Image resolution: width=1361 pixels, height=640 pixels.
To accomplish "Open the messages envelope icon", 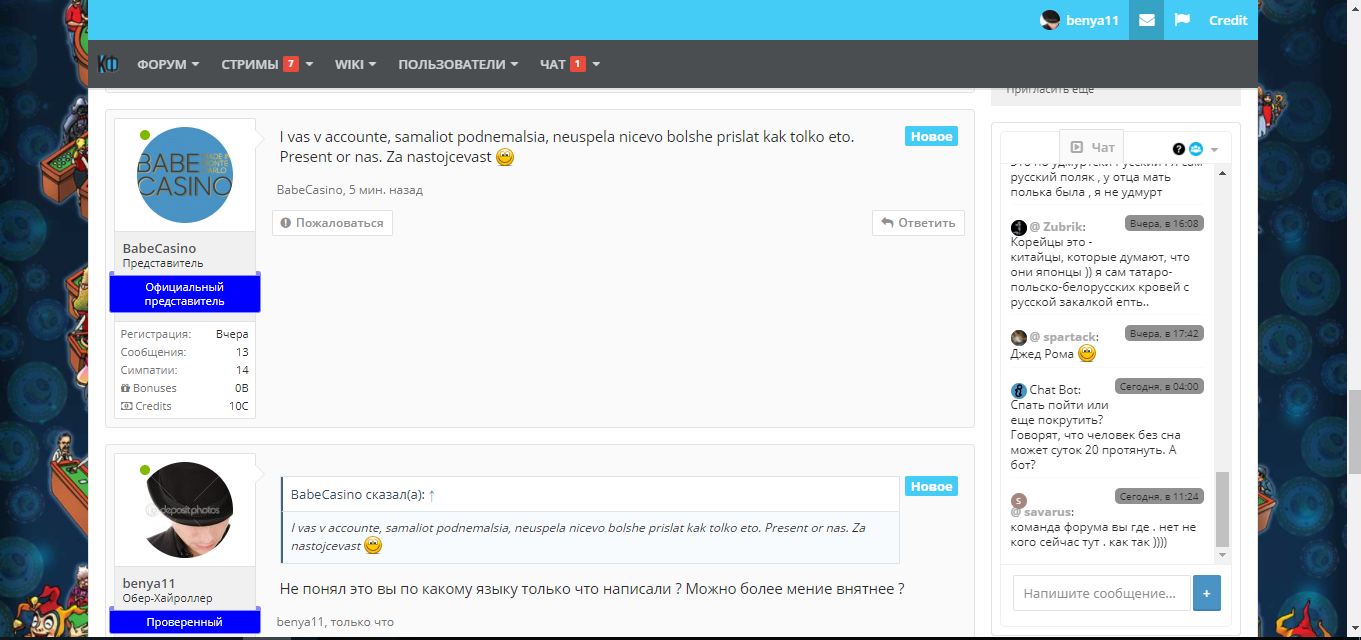I will 1146,20.
